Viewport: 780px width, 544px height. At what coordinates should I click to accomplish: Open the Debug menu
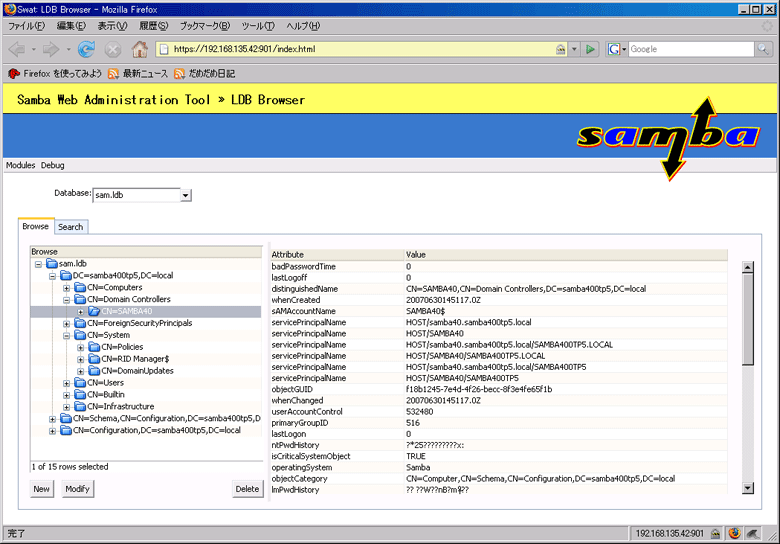(x=53, y=165)
